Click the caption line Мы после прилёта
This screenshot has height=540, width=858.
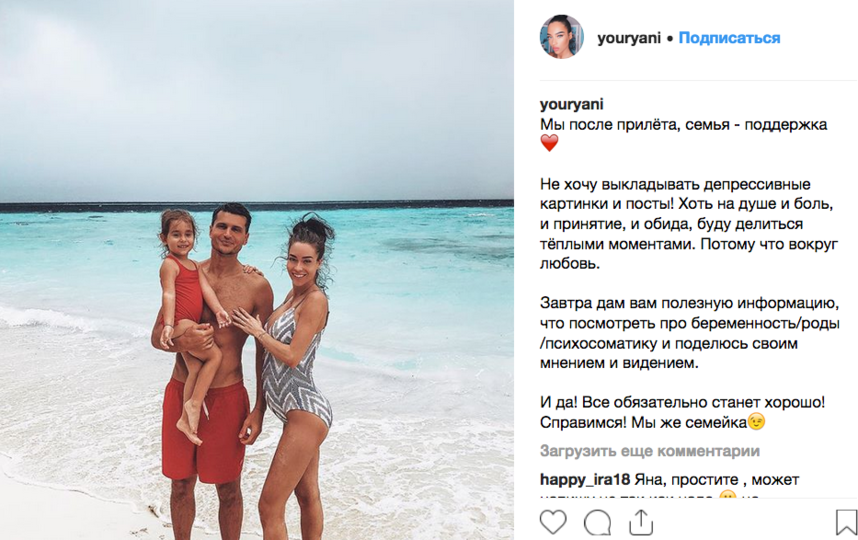click(x=683, y=124)
